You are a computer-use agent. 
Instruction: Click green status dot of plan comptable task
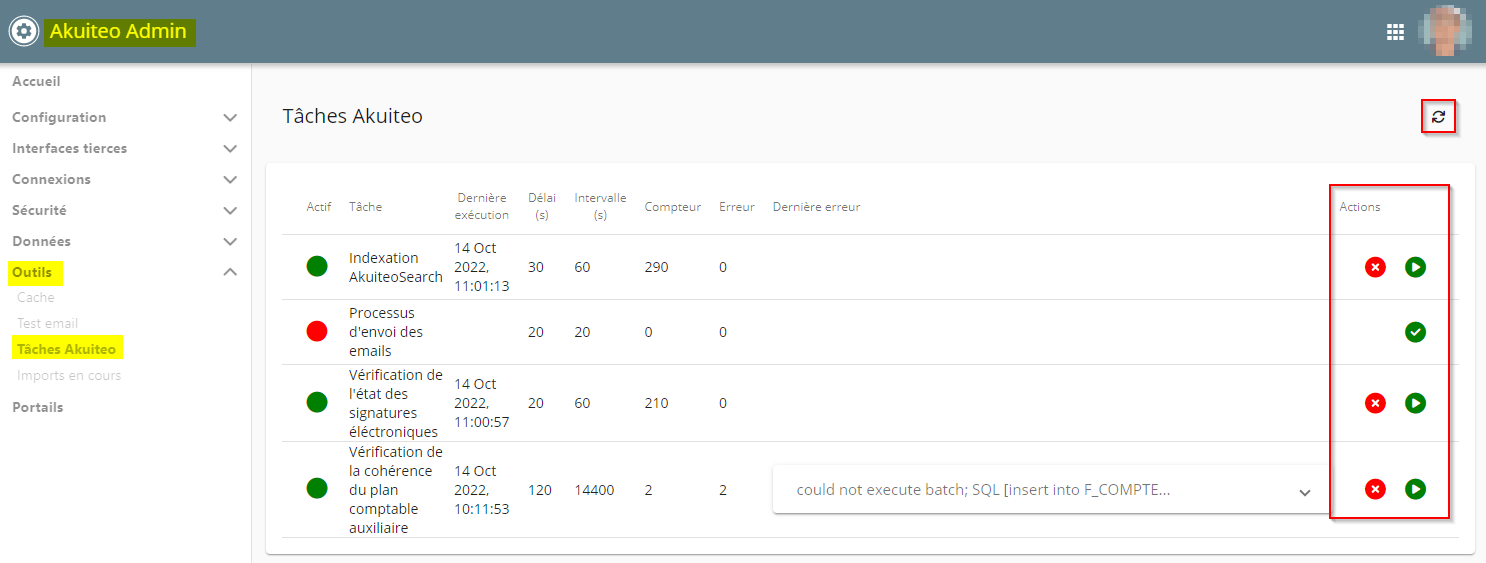tap(317, 489)
